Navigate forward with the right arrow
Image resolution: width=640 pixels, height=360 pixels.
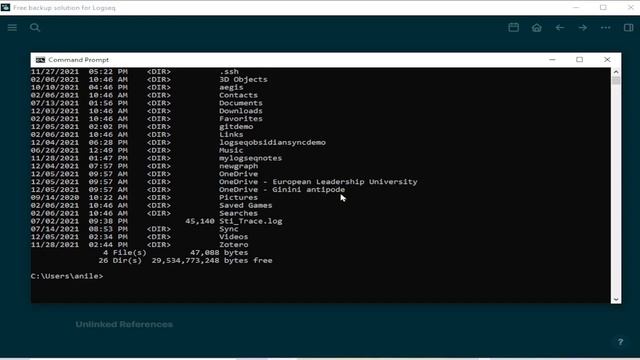(x=582, y=27)
